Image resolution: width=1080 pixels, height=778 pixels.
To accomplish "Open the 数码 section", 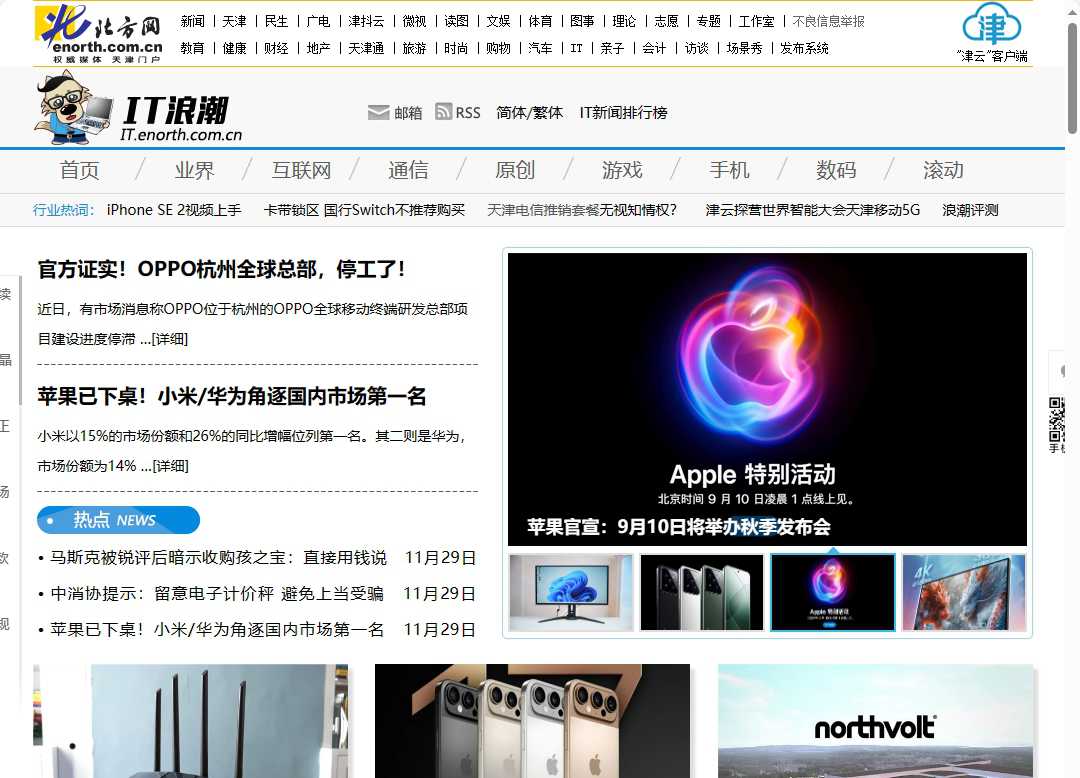I will 836,170.
